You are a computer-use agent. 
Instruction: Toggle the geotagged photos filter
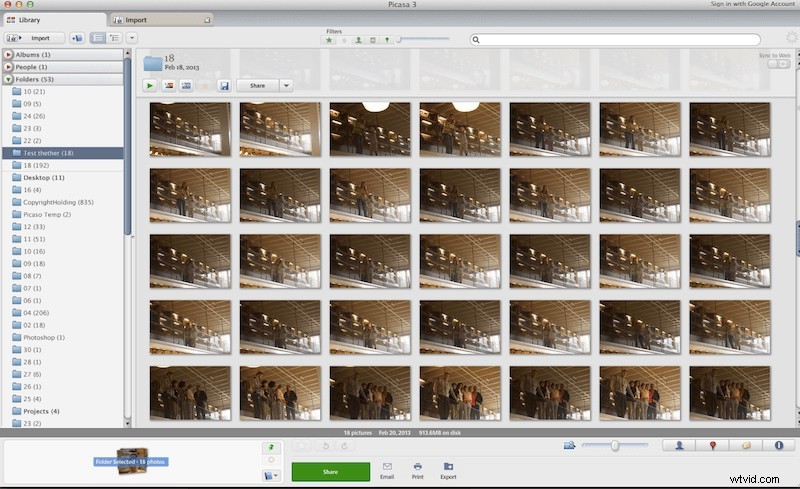[387, 40]
